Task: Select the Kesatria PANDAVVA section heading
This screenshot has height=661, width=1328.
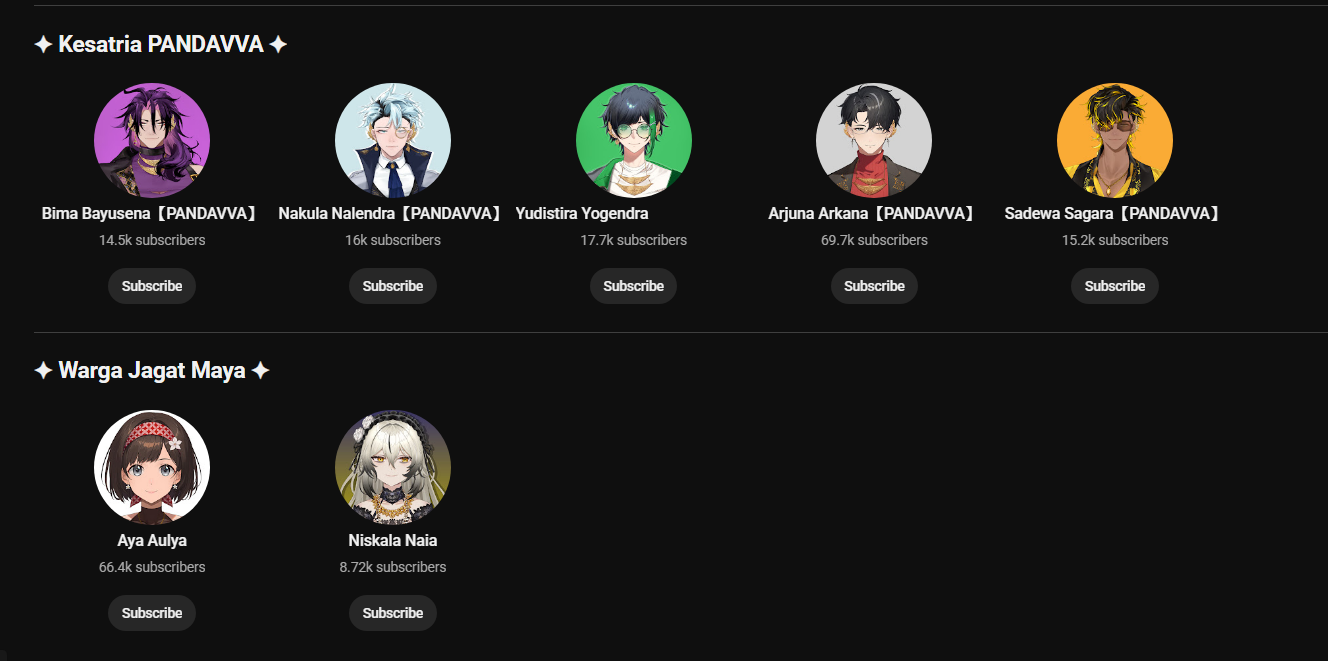Action: pyautogui.click(x=161, y=44)
